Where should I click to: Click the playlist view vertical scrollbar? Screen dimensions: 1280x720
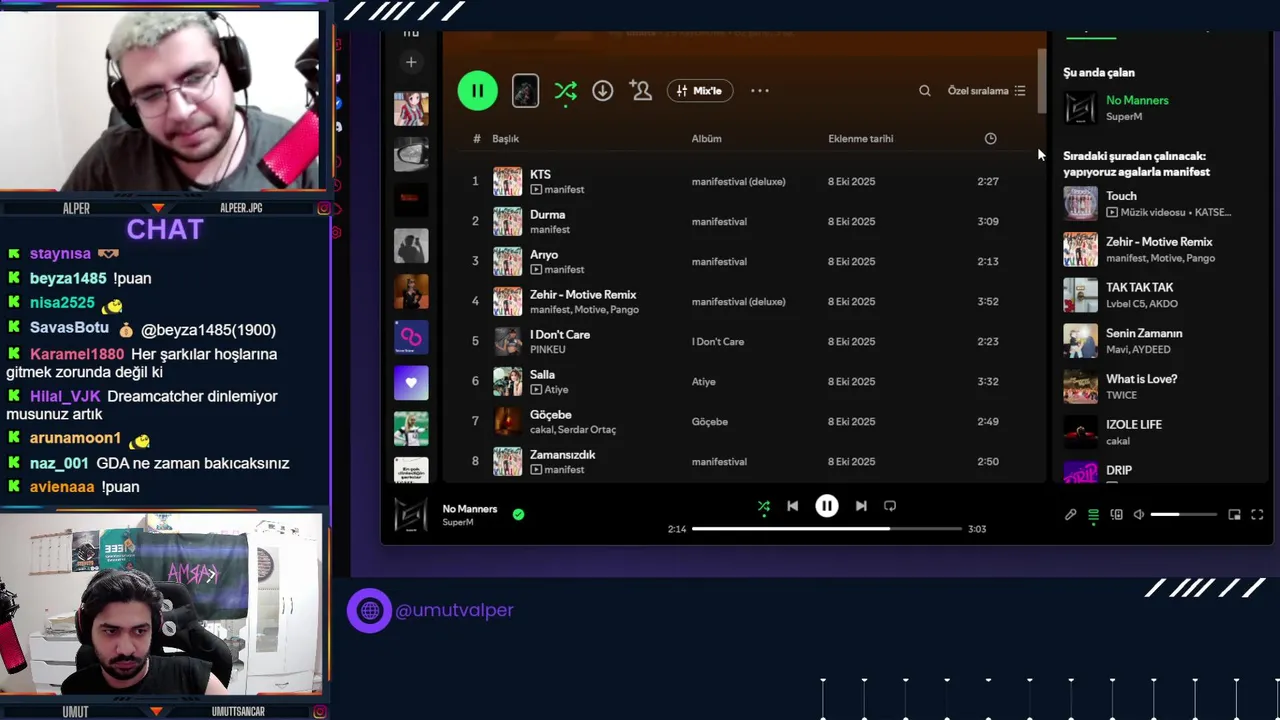click(1042, 80)
